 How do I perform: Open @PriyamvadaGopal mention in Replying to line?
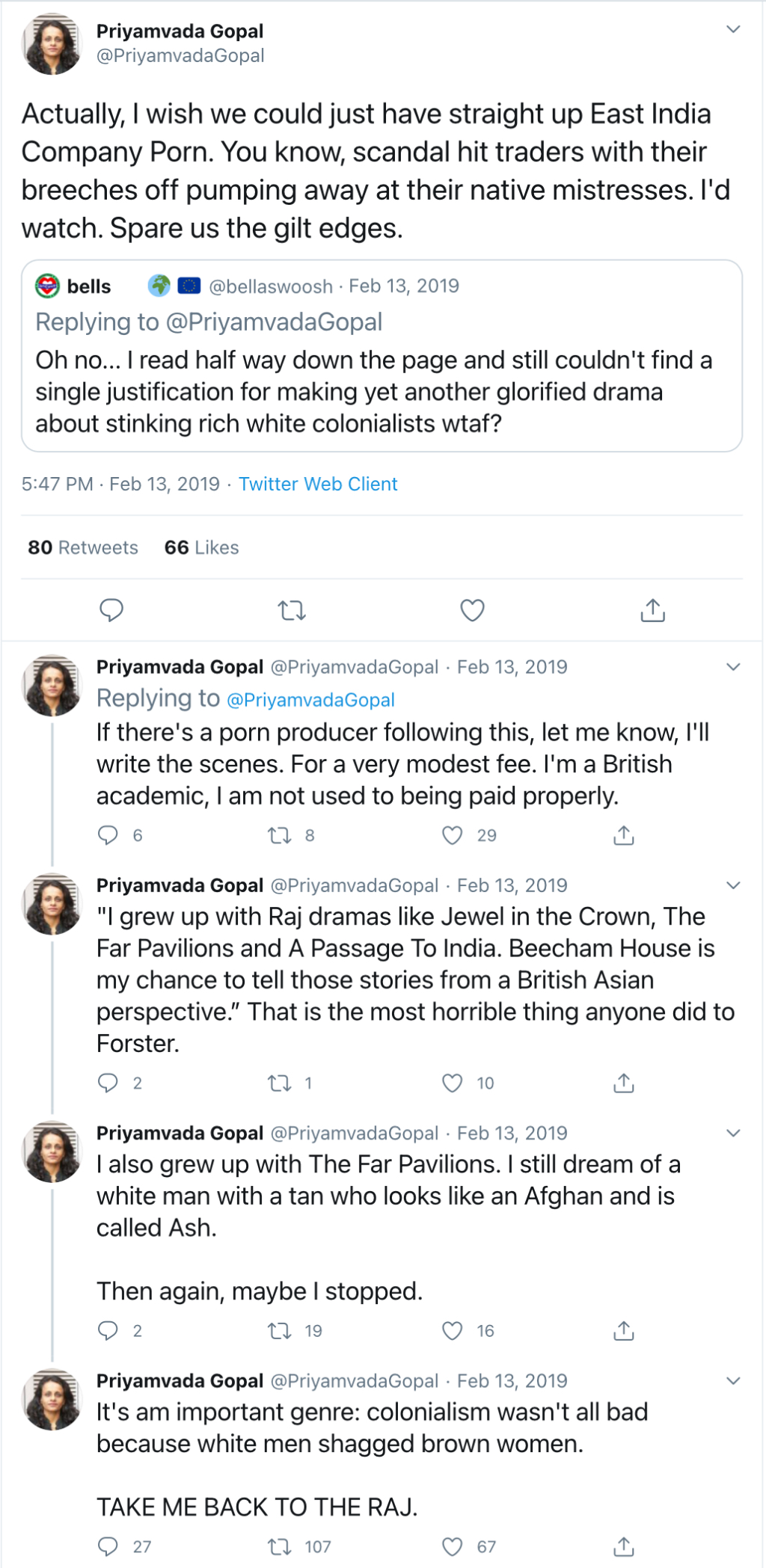pyautogui.click(x=310, y=700)
